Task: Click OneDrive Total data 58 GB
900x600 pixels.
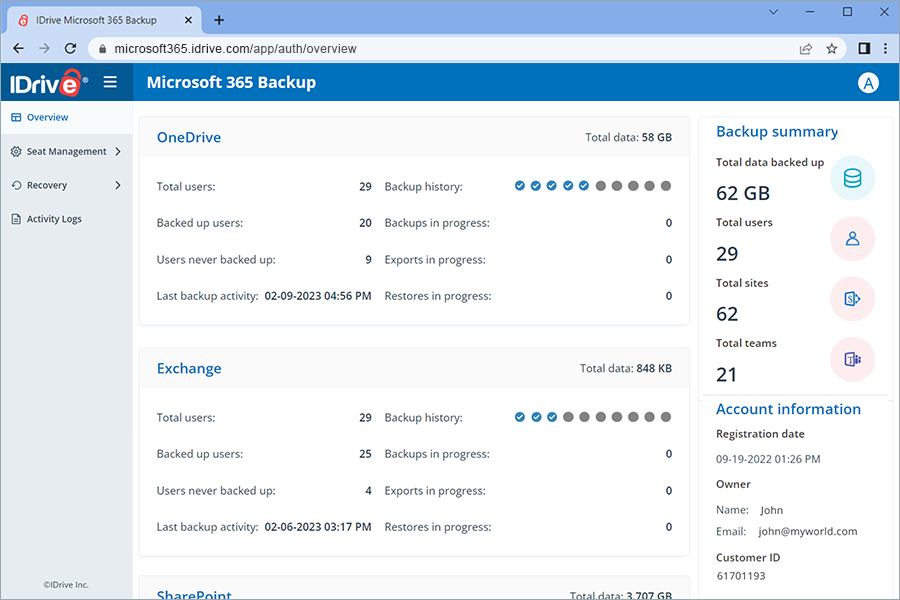Action: point(628,137)
